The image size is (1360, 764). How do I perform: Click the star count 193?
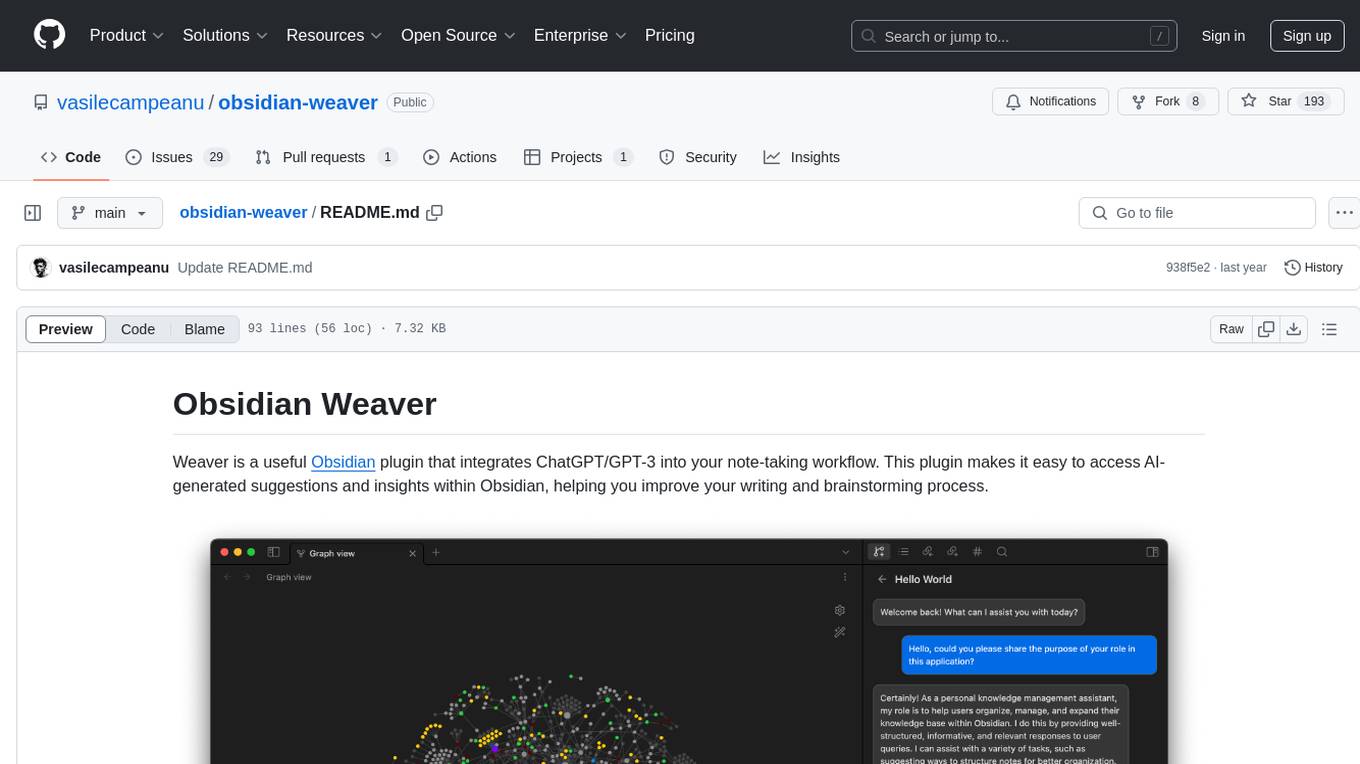[x=1314, y=101]
